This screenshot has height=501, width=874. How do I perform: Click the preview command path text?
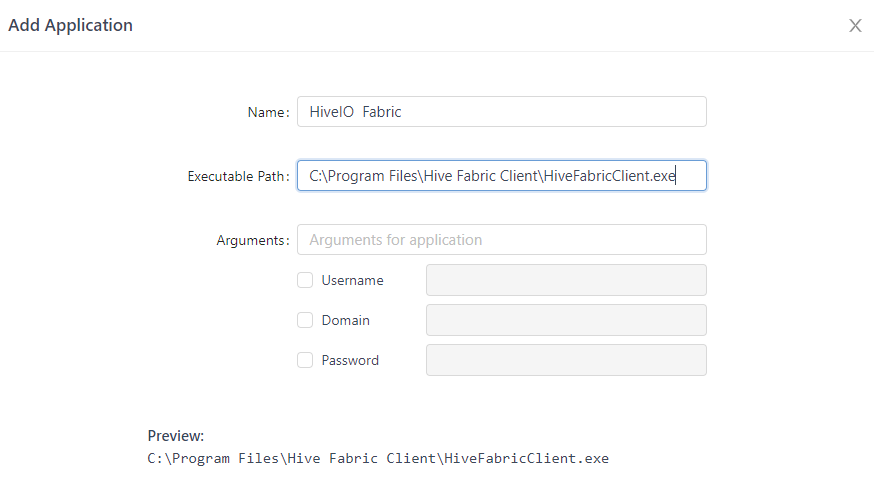pos(378,459)
